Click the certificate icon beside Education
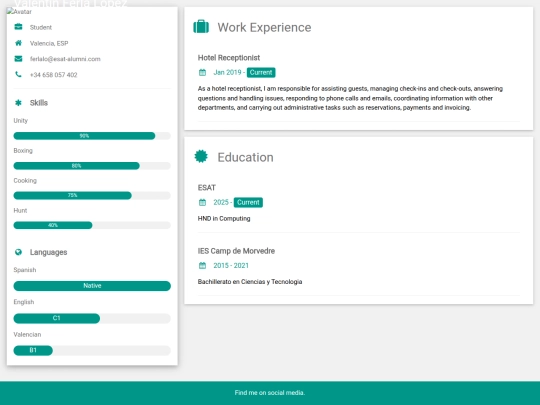This screenshot has height=405, width=540. coord(201,156)
